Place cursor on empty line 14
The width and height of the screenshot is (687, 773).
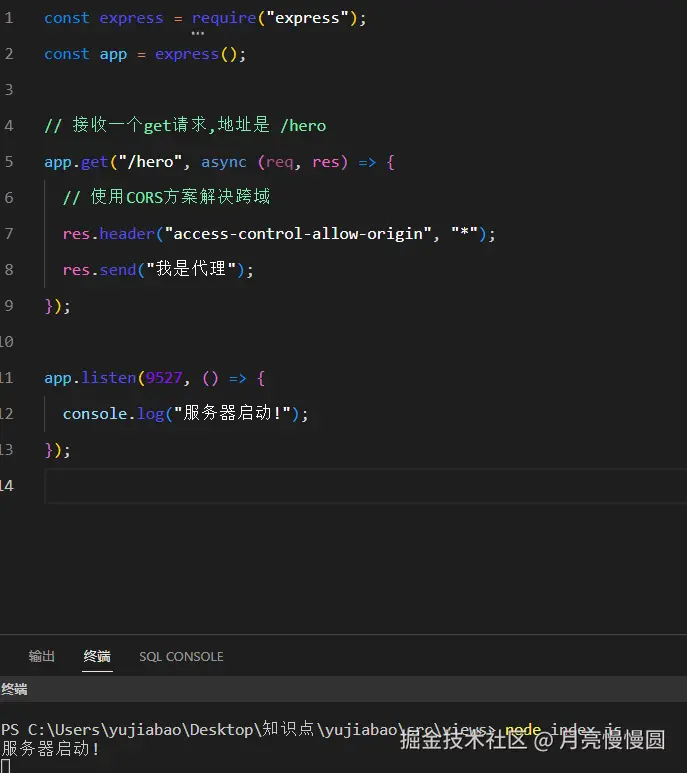click(365, 486)
